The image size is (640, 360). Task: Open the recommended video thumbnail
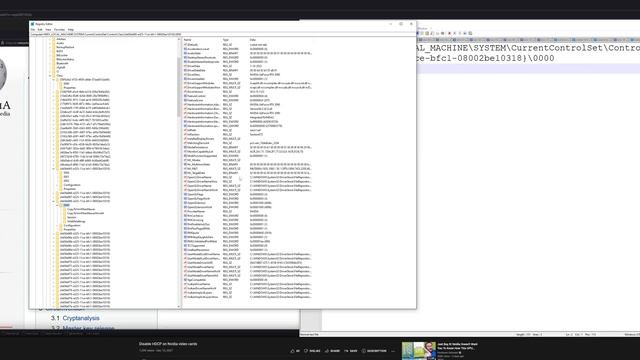[418, 351]
